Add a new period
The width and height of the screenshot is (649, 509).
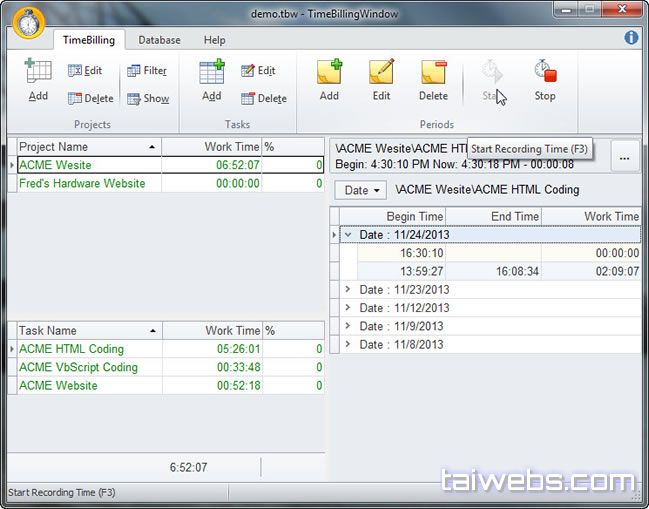(x=329, y=79)
